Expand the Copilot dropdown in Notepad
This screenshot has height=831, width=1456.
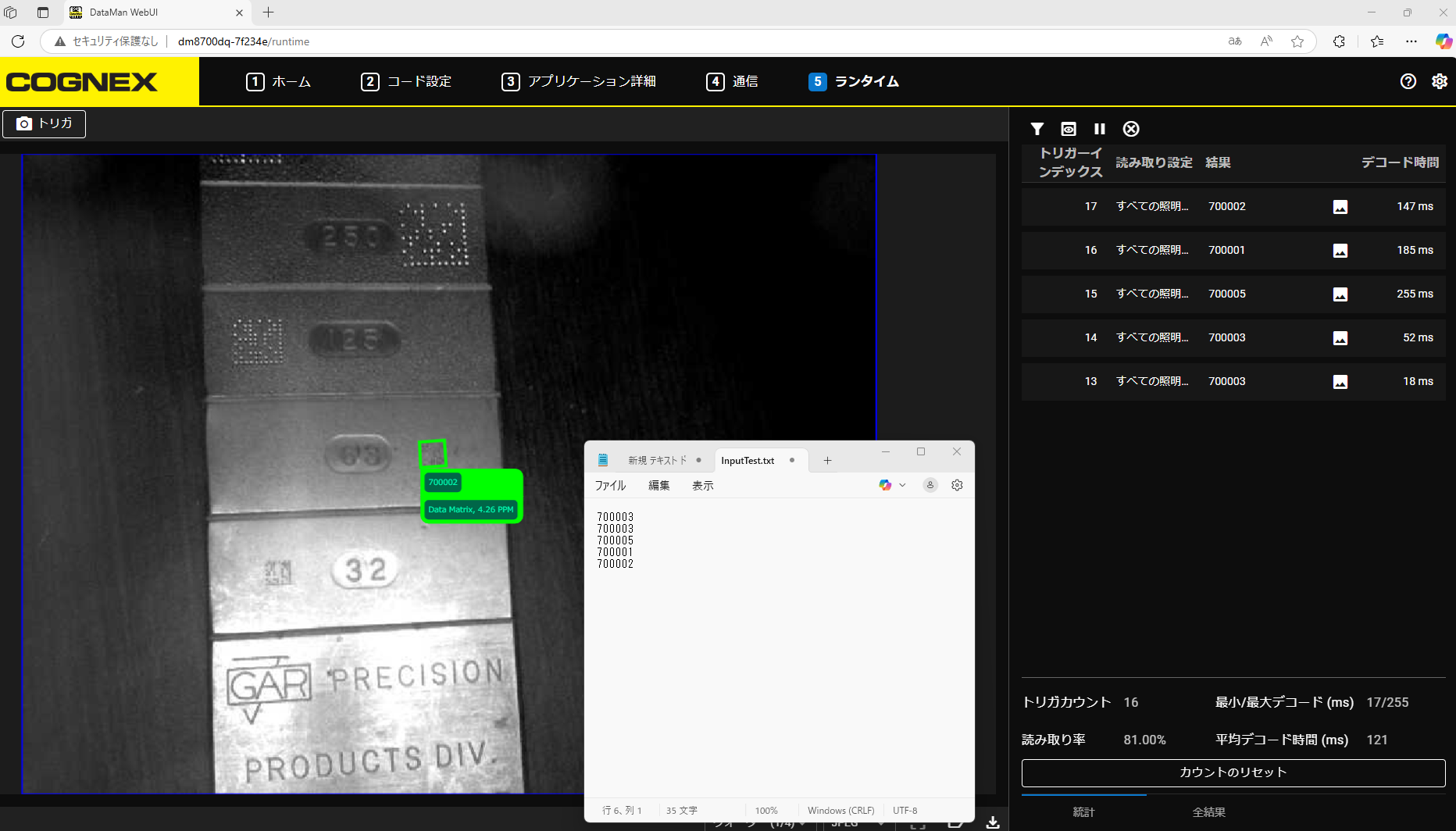coord(902,485)
